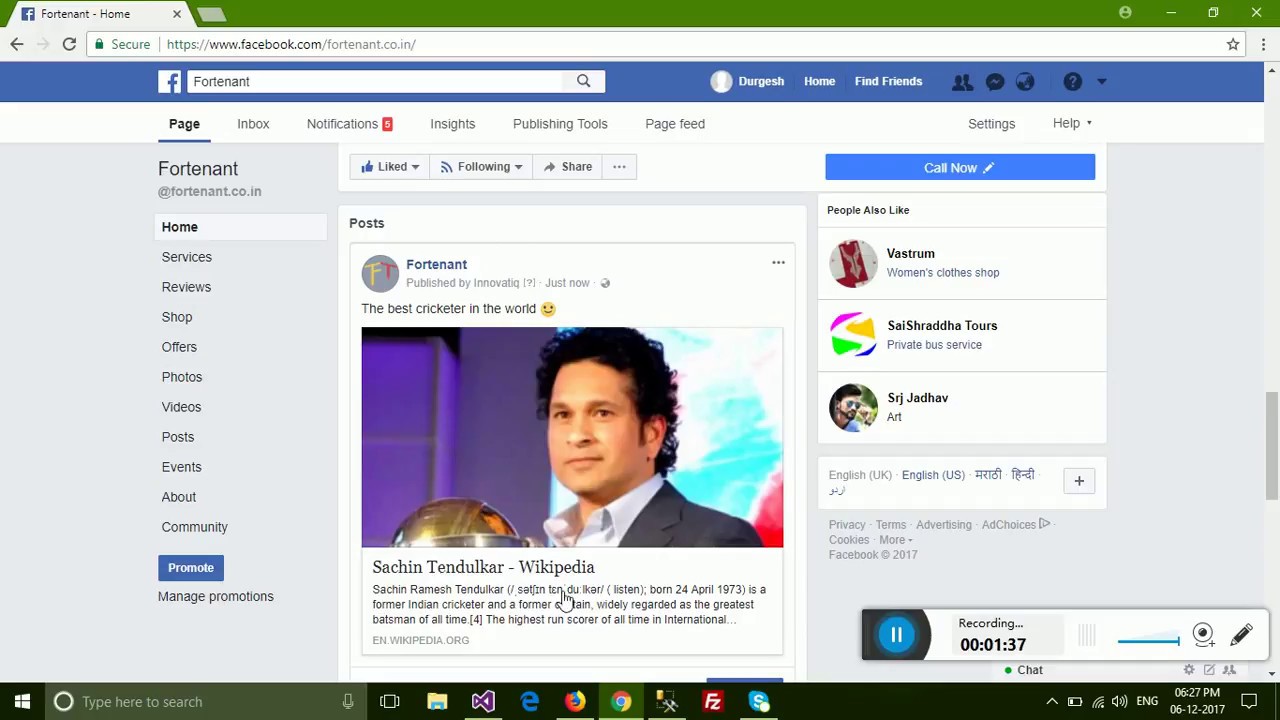Open Skype from taskbar
Screen dimensions: 1280x720
(x=759, y=702)
